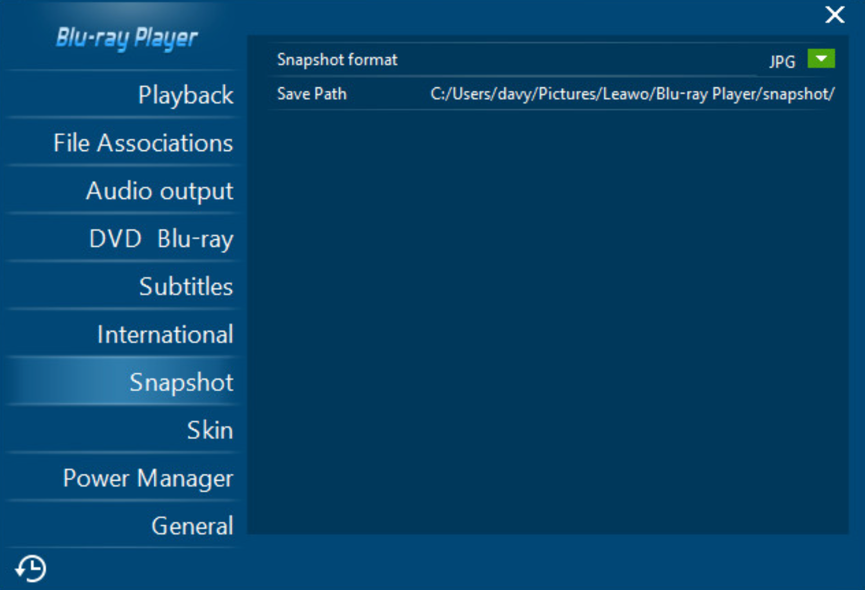This screenshot has height=590, width=865.
Task: Select the highlighted Snapshot section
Action: tap(181, 383)
